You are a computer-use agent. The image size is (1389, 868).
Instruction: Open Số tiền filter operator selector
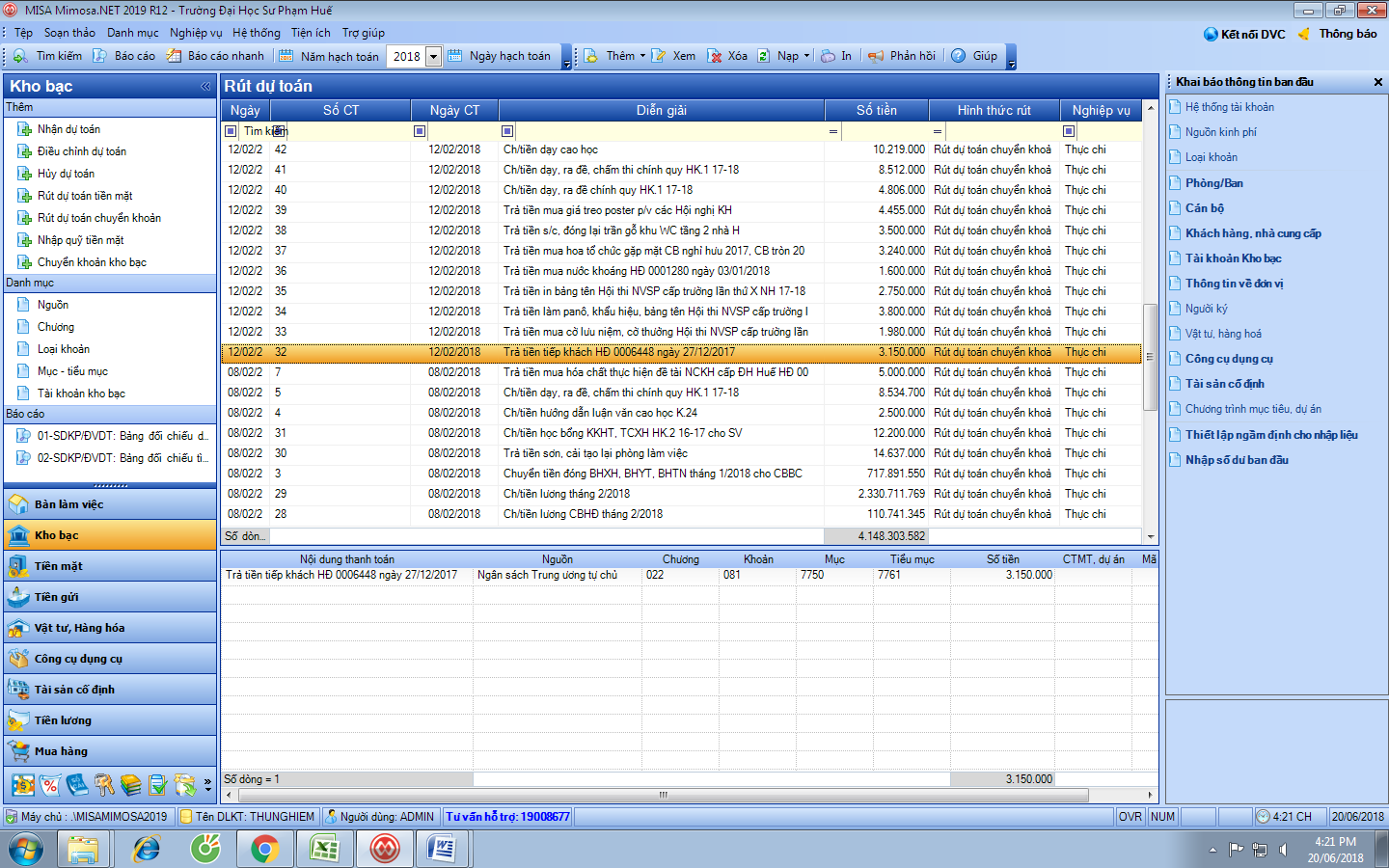[833, 131]
